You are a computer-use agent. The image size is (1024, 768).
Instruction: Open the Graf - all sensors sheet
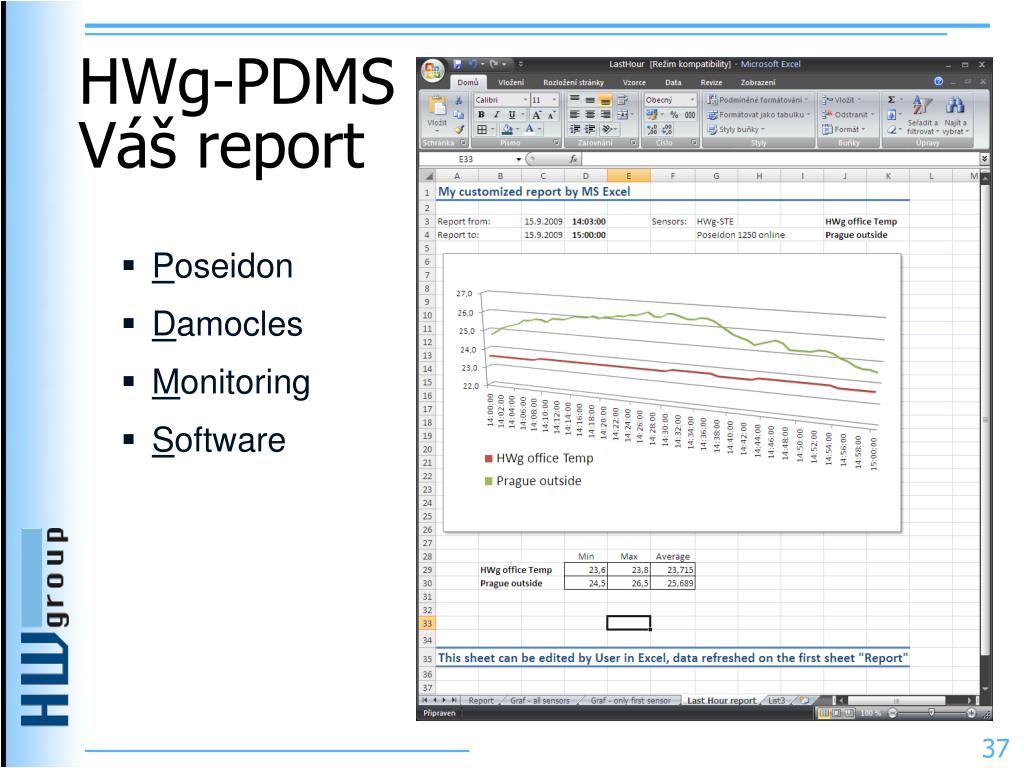pyautogui.click(x=539, y=700)
